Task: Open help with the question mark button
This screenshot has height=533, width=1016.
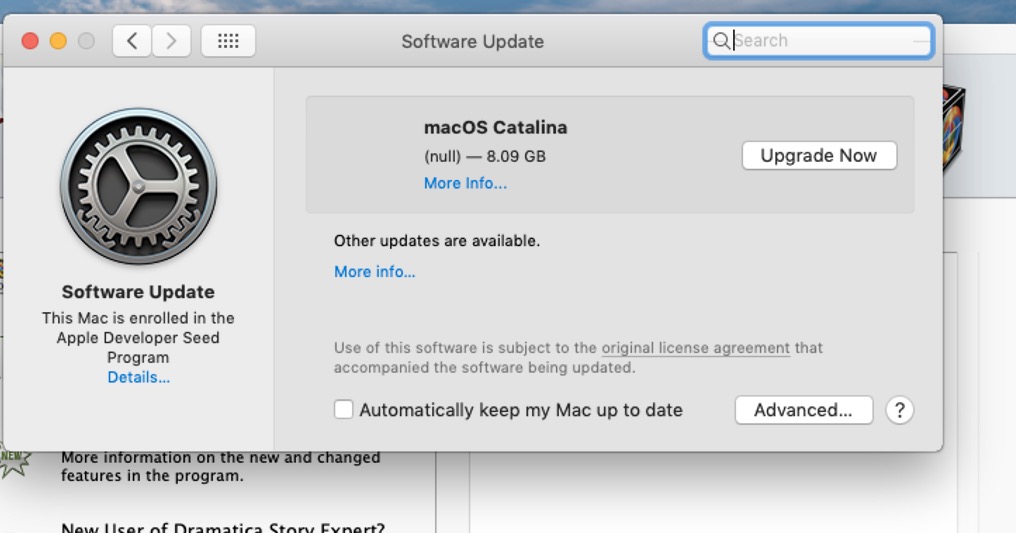Action: click(899, 410)
